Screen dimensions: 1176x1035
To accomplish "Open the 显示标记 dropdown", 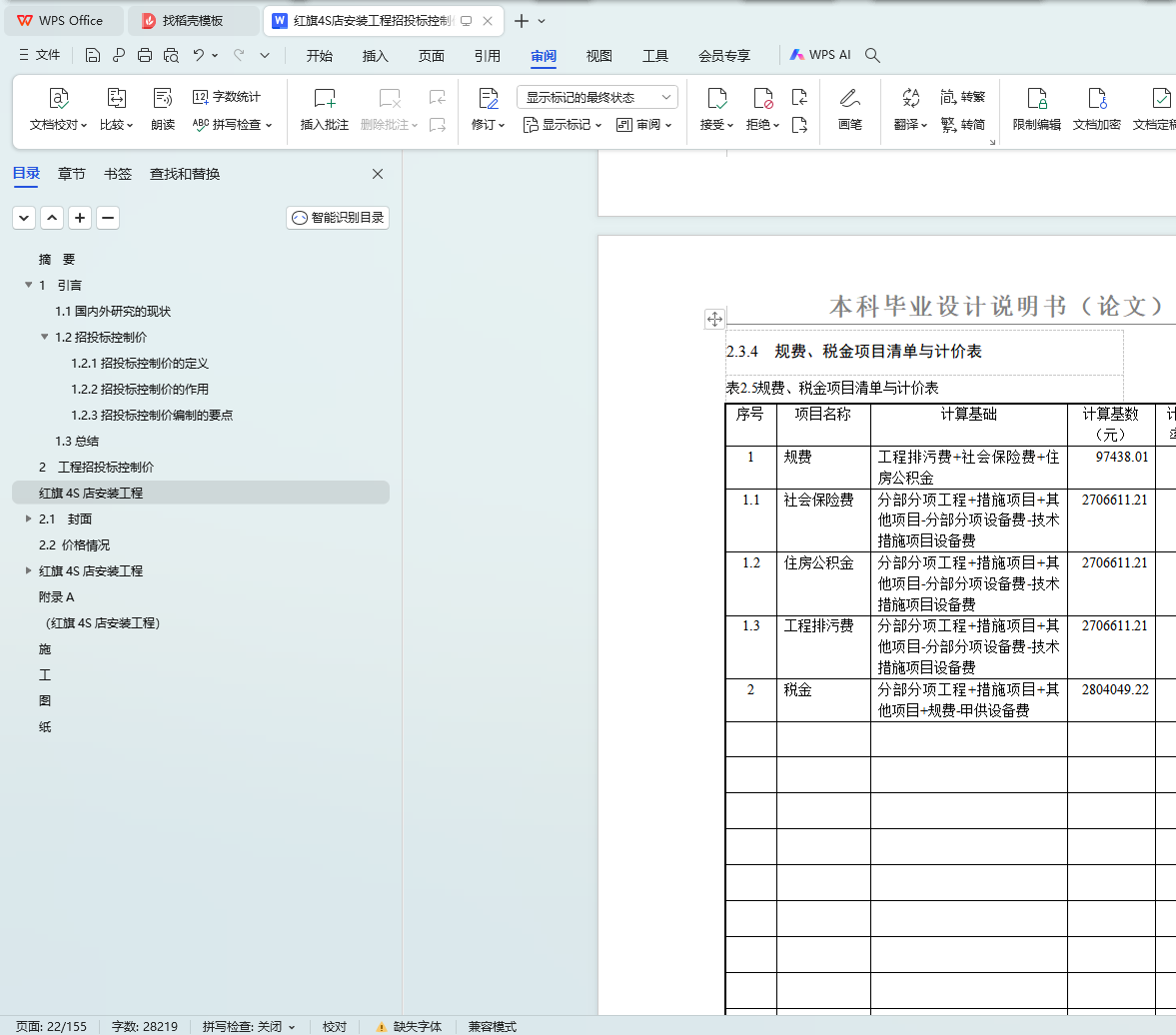I will pyautogui.click(x=563, y=125).
